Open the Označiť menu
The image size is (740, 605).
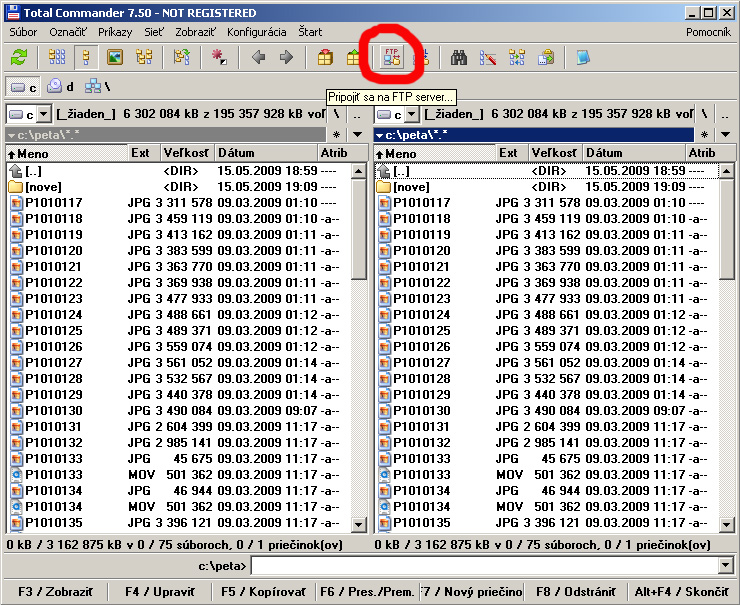click(68, 32)
